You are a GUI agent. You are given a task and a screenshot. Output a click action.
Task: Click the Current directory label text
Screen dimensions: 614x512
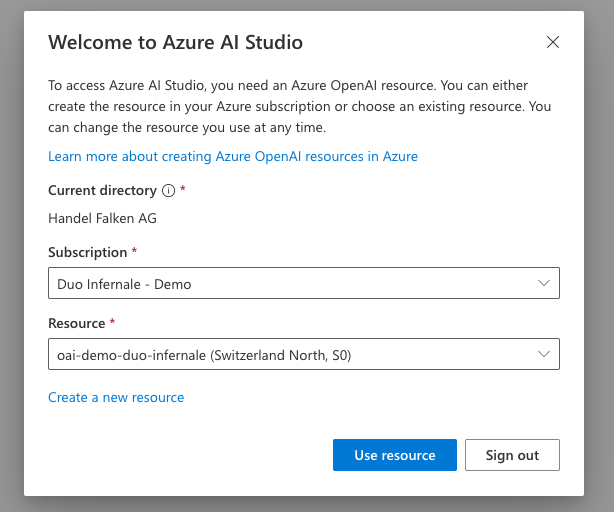[x=103, y=190]
